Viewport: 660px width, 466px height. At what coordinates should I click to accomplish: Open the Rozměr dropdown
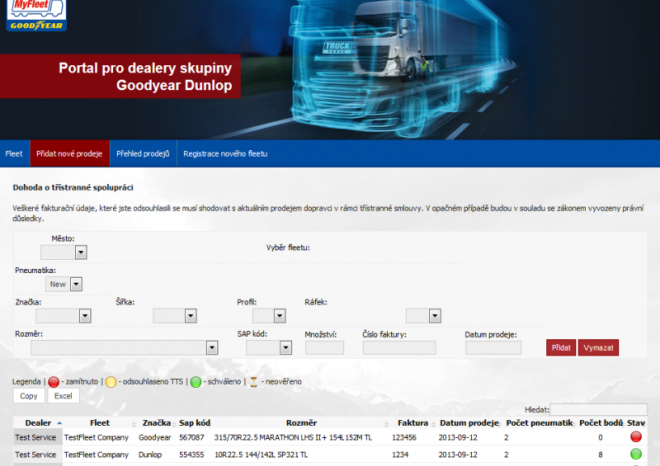pos(124,348)
